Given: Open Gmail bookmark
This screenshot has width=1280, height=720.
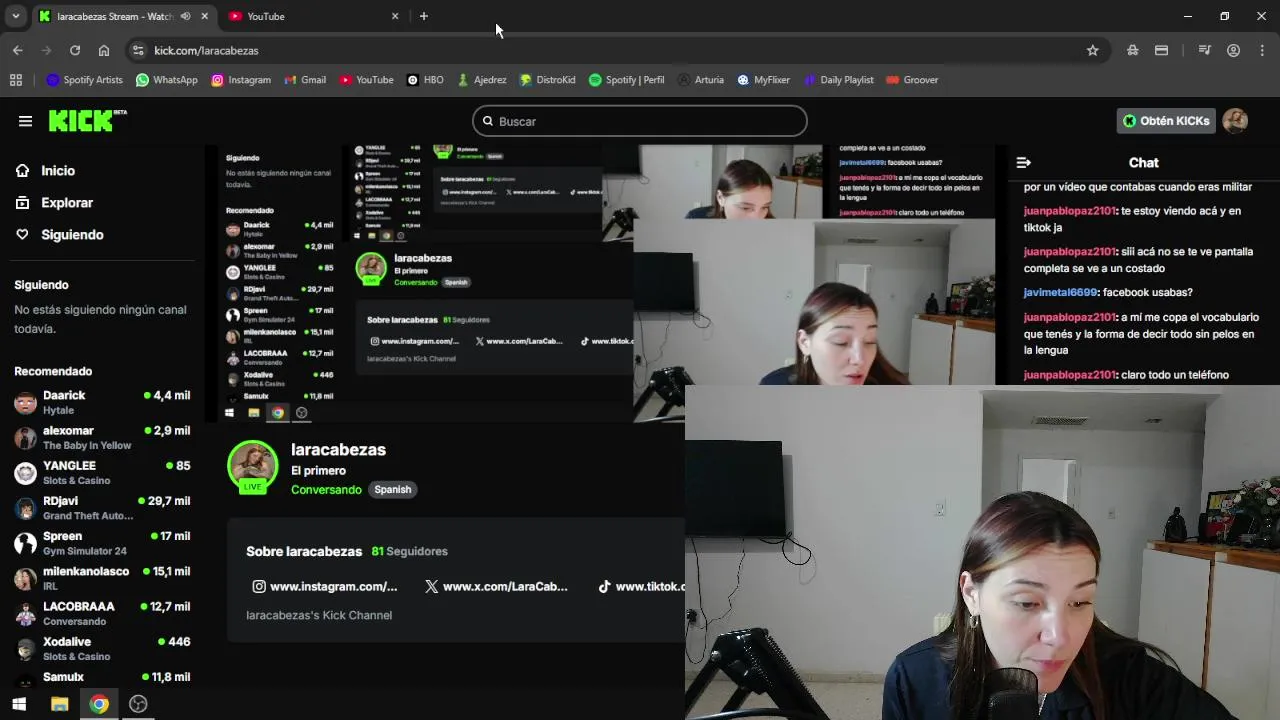Looking at the screenshot, I should 305,80.
